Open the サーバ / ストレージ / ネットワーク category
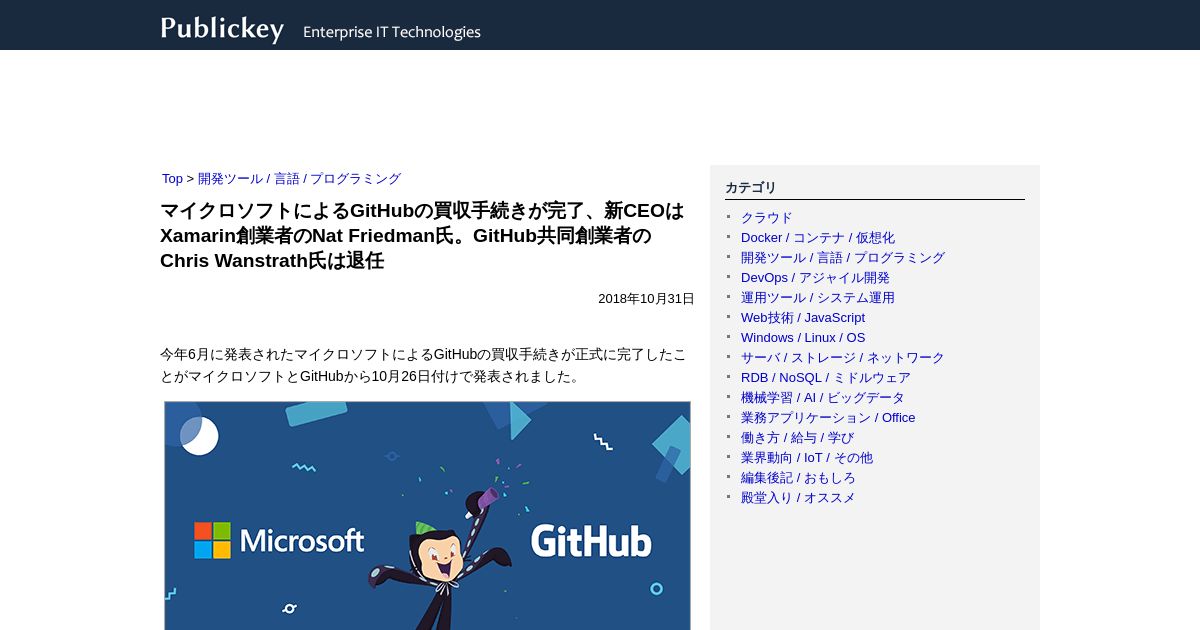This screenshot has height=630, width=1200. point(843,358)
